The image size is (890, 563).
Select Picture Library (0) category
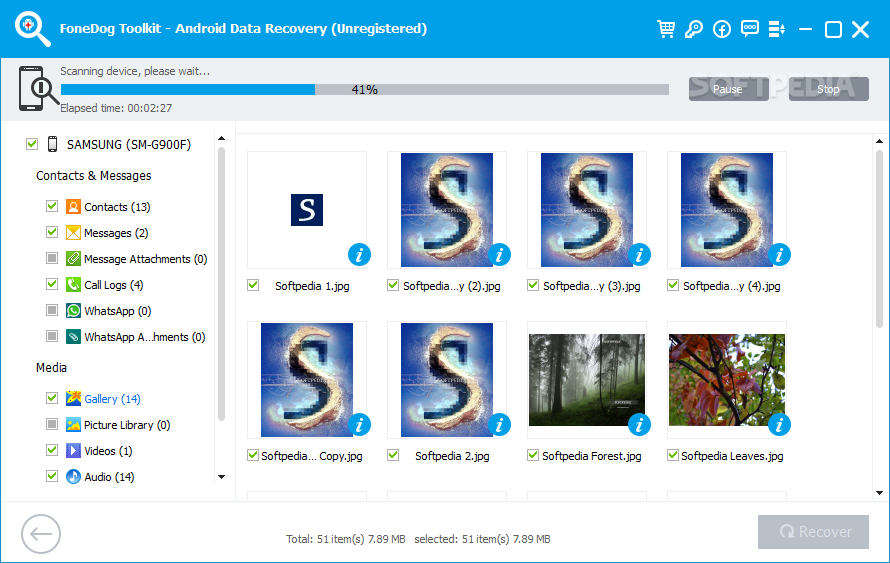click(x=127, y=425)
